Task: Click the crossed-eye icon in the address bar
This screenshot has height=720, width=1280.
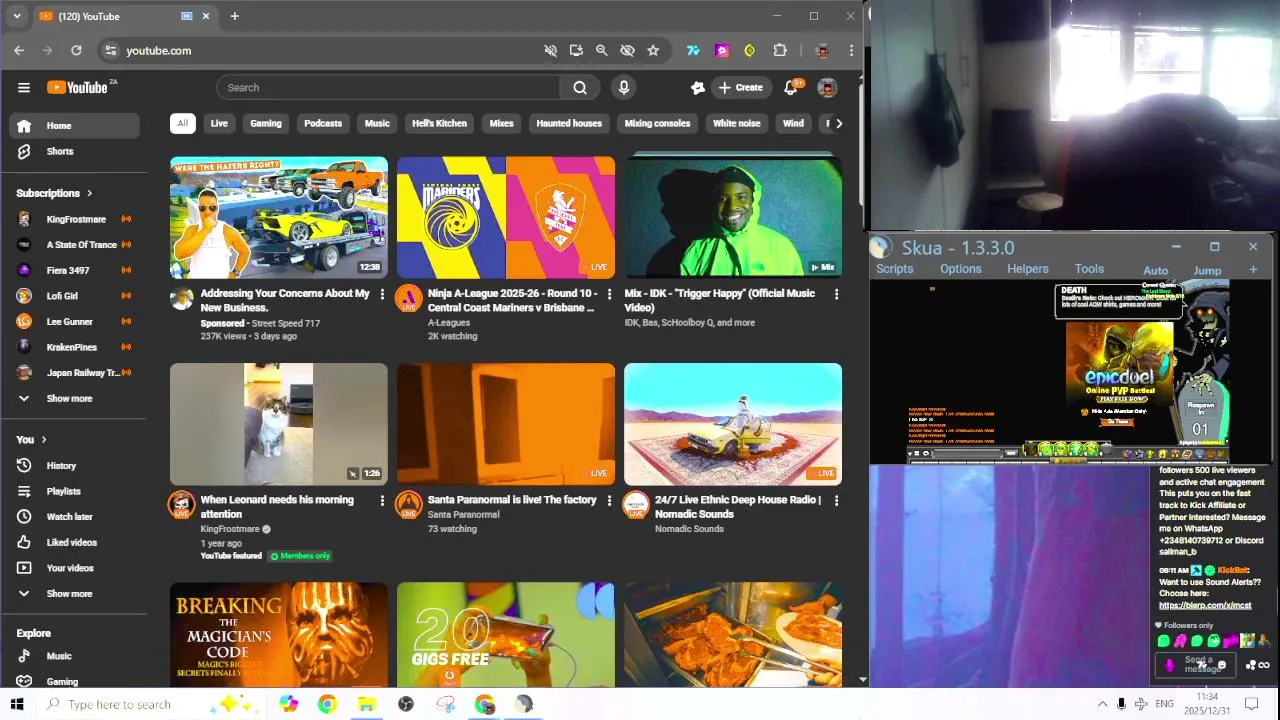Action: pyautogui.click(x=627, y=50)
